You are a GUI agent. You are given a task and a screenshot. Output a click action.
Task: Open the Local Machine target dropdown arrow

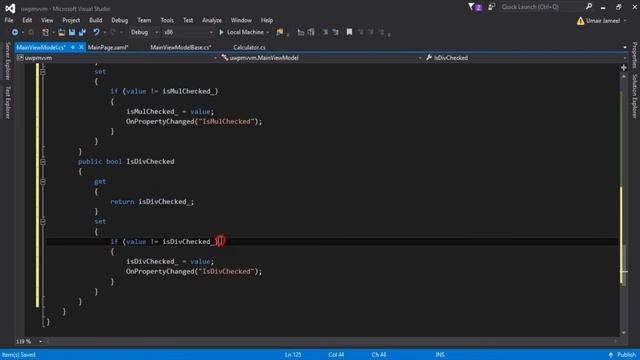pos(267,33)
